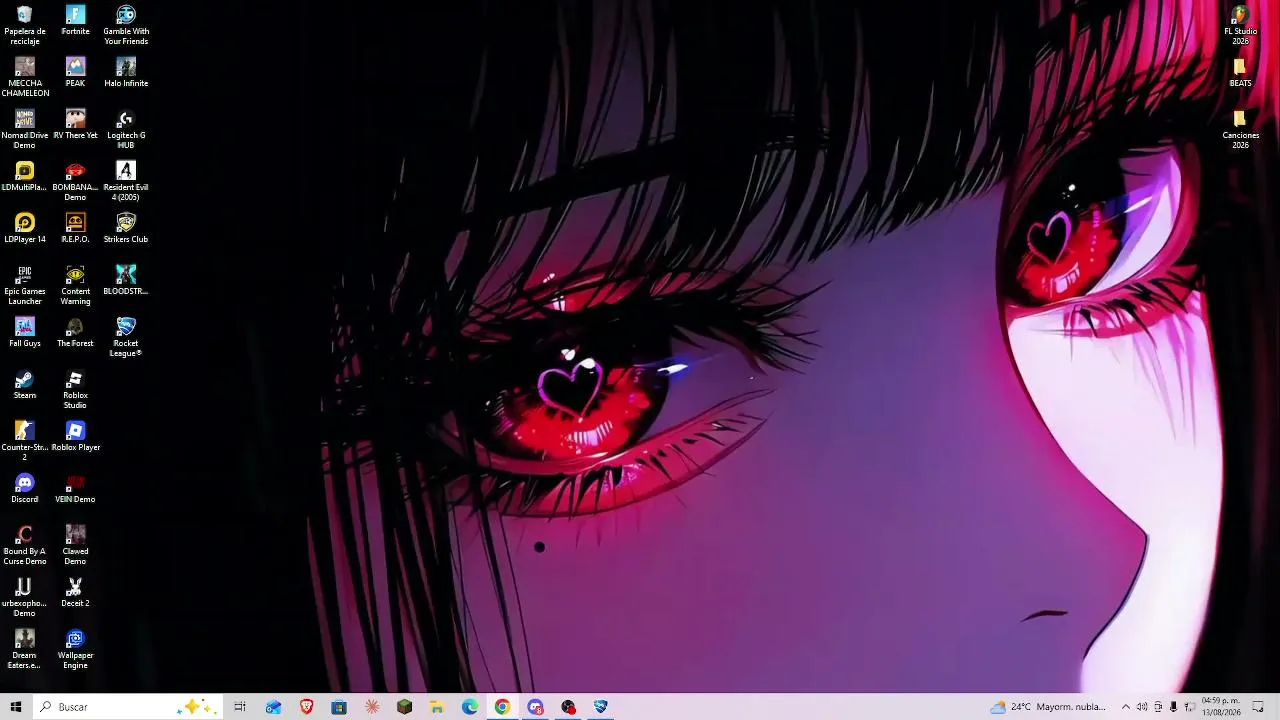Select the Nomad Drive Demo shortcut
This screenshot has height=720, width=1280.
25,129
